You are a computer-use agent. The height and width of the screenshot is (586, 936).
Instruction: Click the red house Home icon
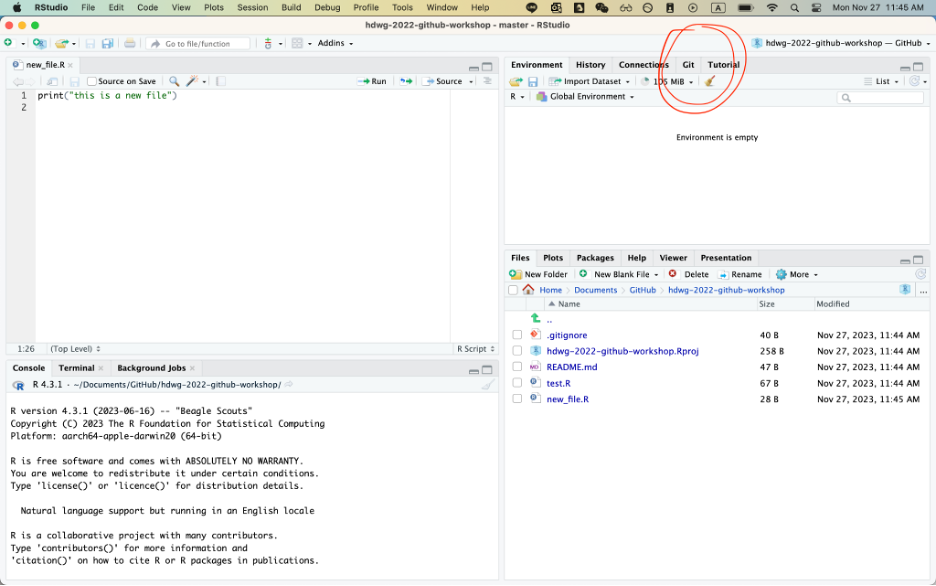[528, 289]
